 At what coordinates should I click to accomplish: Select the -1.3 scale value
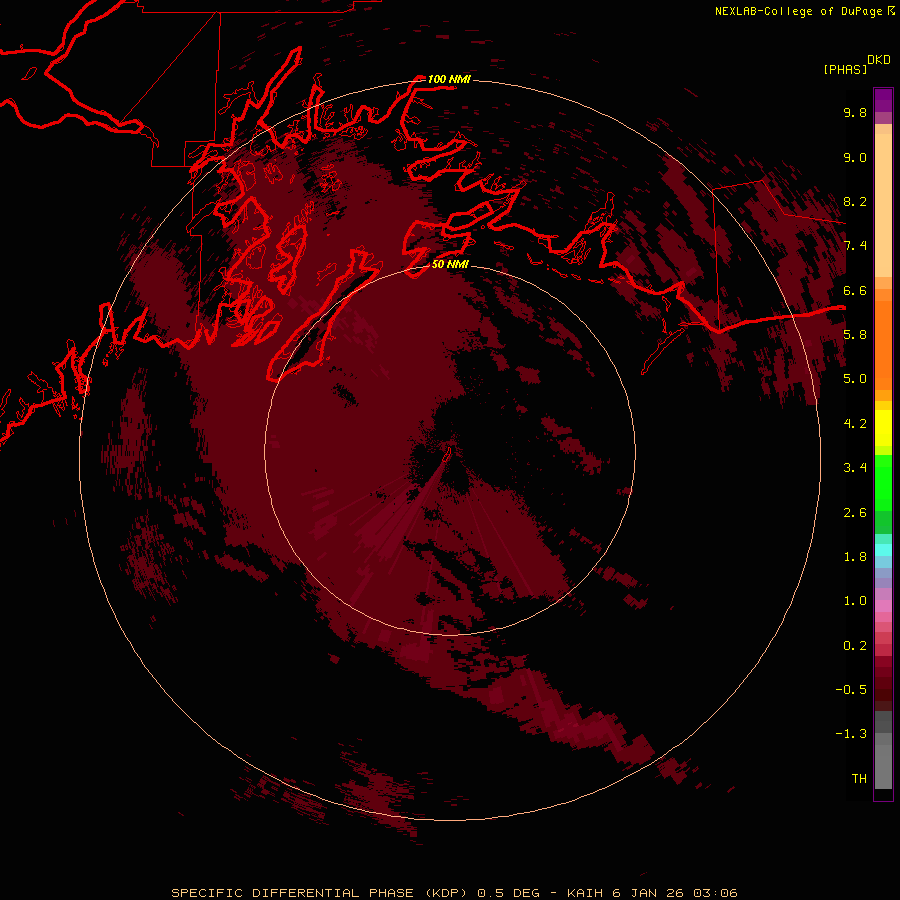851,734
